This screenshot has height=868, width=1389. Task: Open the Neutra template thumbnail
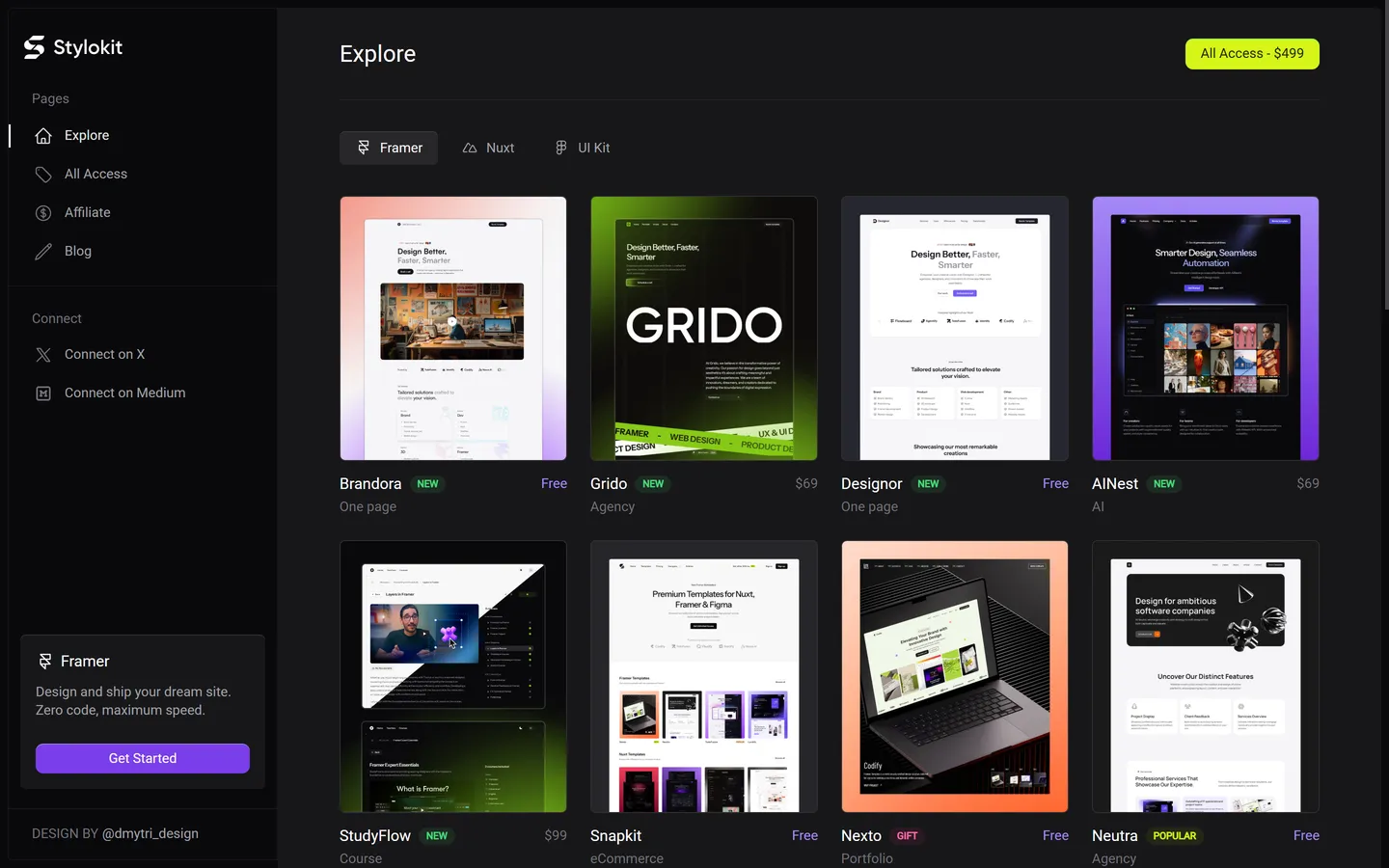(x=1206, y=676)
